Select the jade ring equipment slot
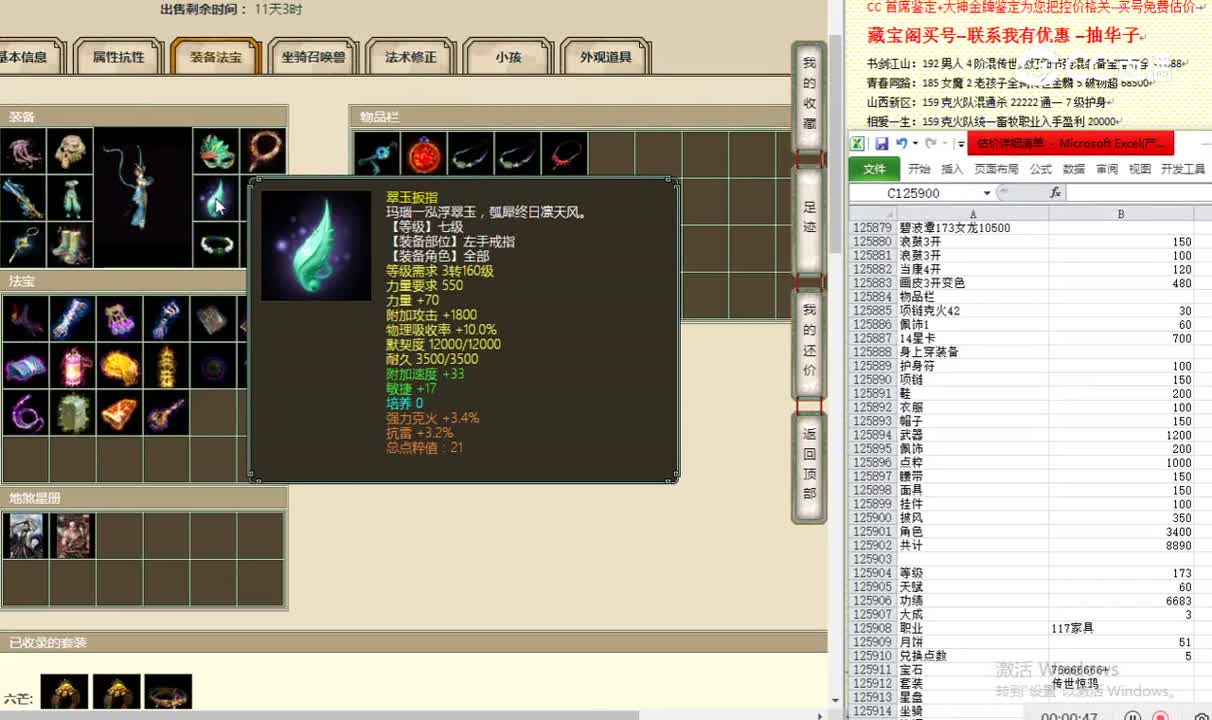The width and height of the screenshot is (1212, 720). (x=216, y=198)
